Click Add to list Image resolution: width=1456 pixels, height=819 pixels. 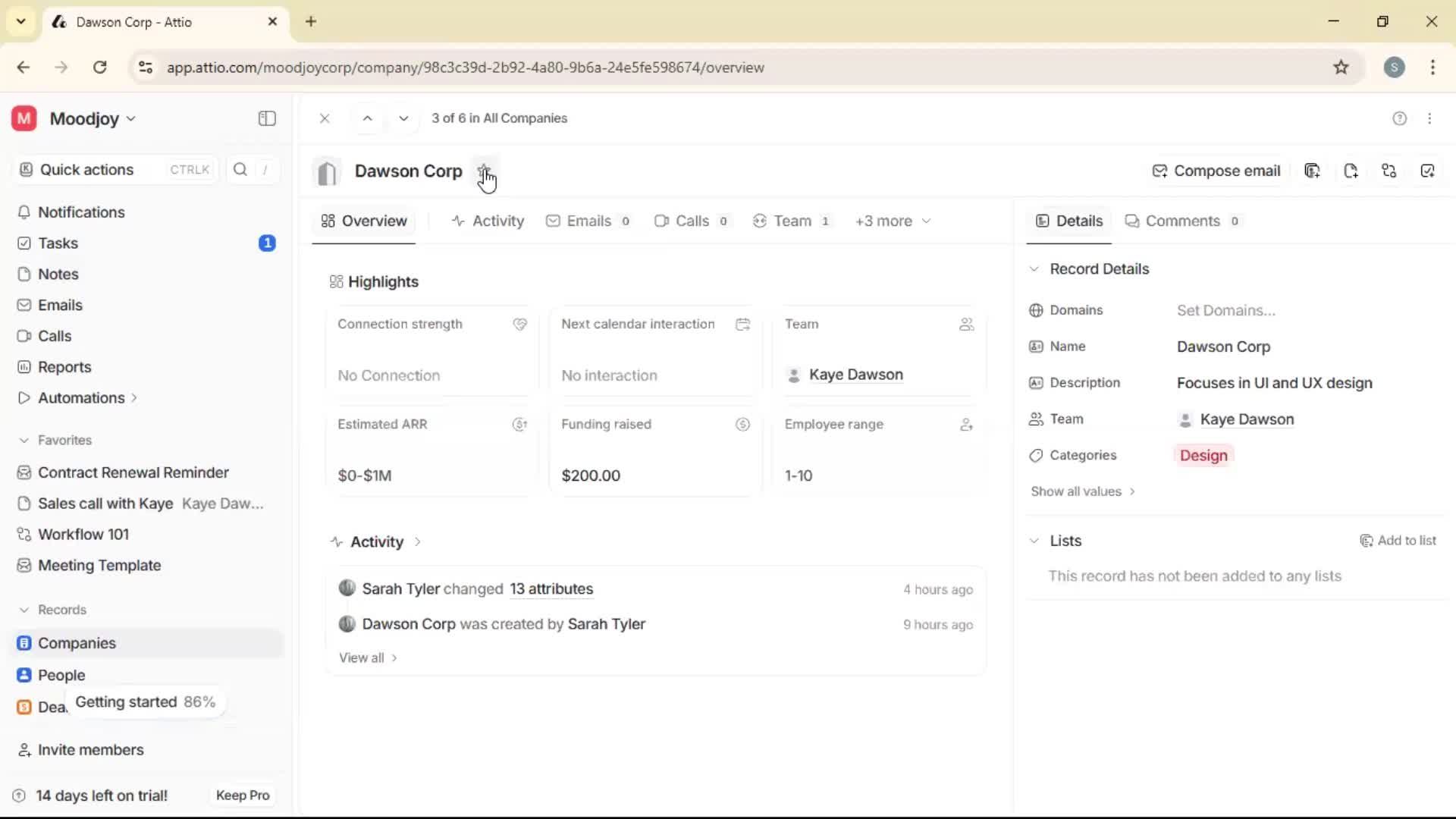(1399, 541)
